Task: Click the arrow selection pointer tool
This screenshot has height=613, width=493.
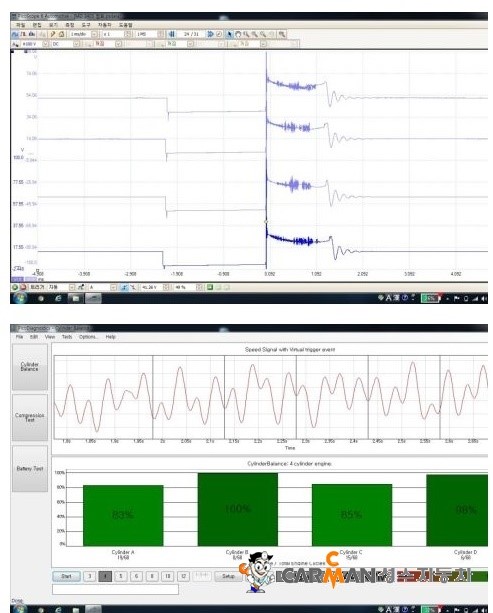Action: pos(229,34)
